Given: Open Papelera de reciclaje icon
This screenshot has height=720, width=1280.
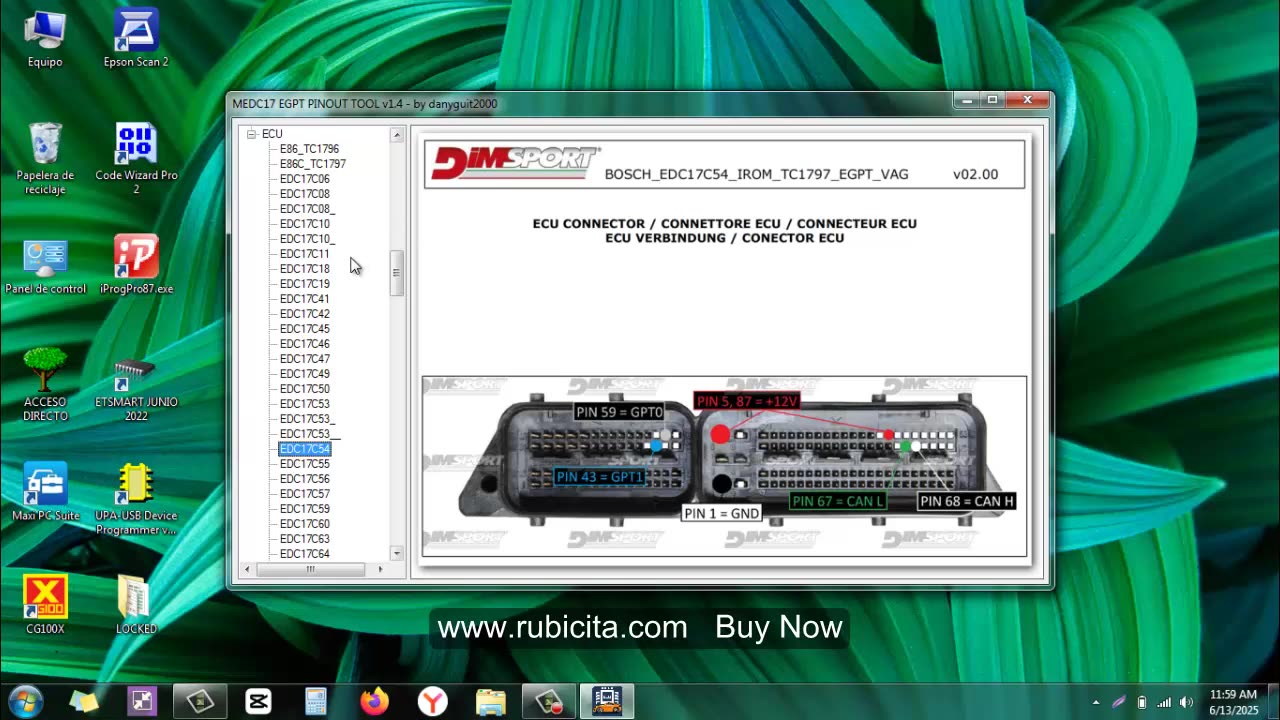Looking at the screenshot, I should coord(45,158).
